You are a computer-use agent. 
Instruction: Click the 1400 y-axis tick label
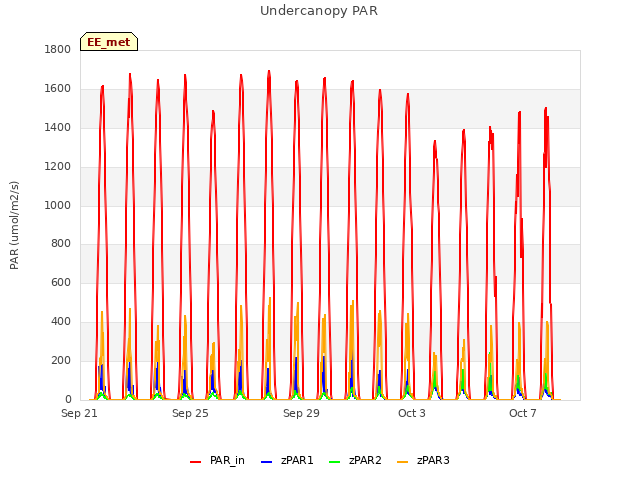pyautogui.click(x=58, y=127)
